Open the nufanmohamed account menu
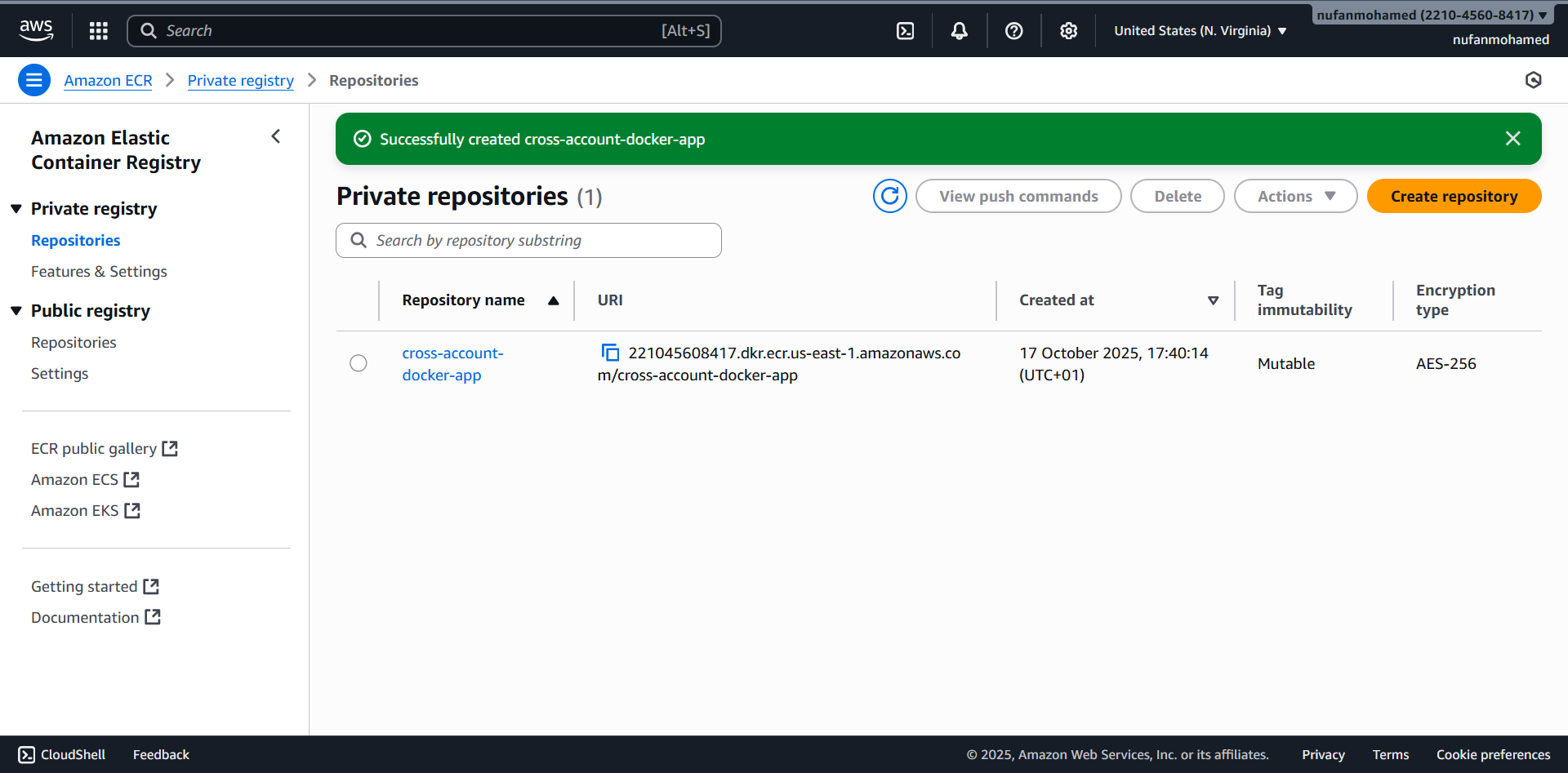This screenshot has width=1568, height=773. point(1431,15)
